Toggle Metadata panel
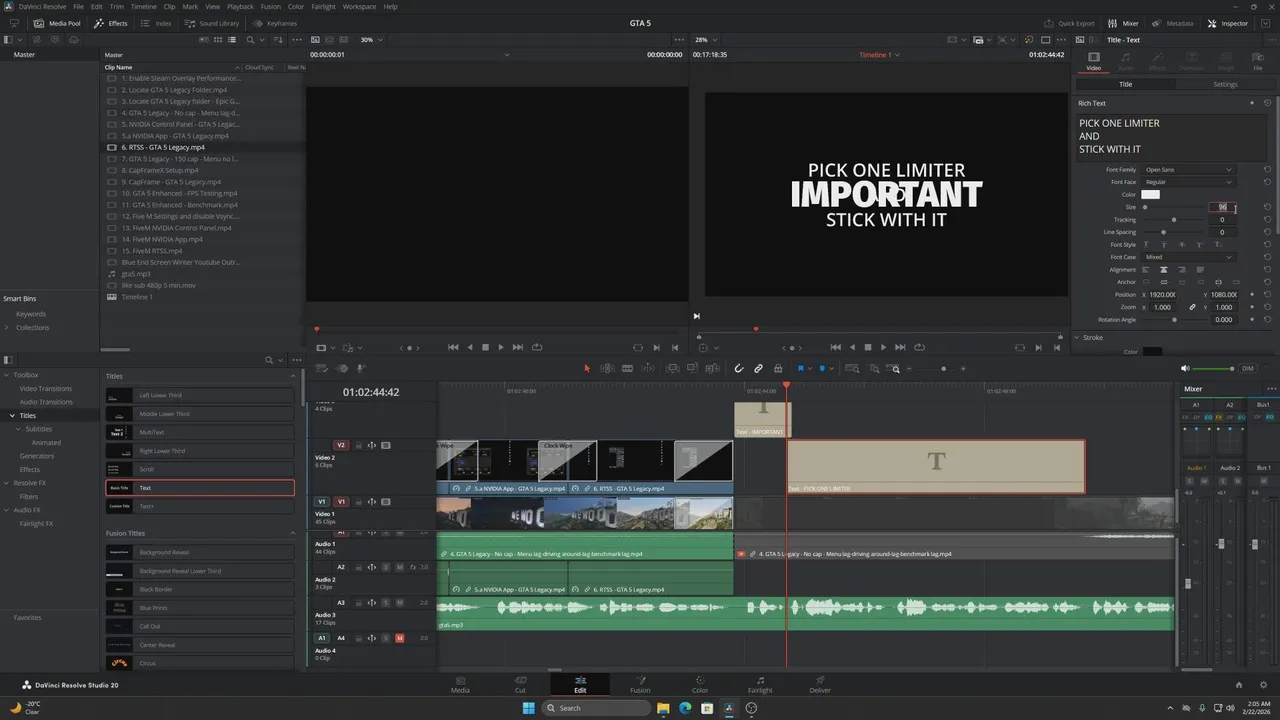This screenshot has width=1280, height=720. [x=1173, y=23]
